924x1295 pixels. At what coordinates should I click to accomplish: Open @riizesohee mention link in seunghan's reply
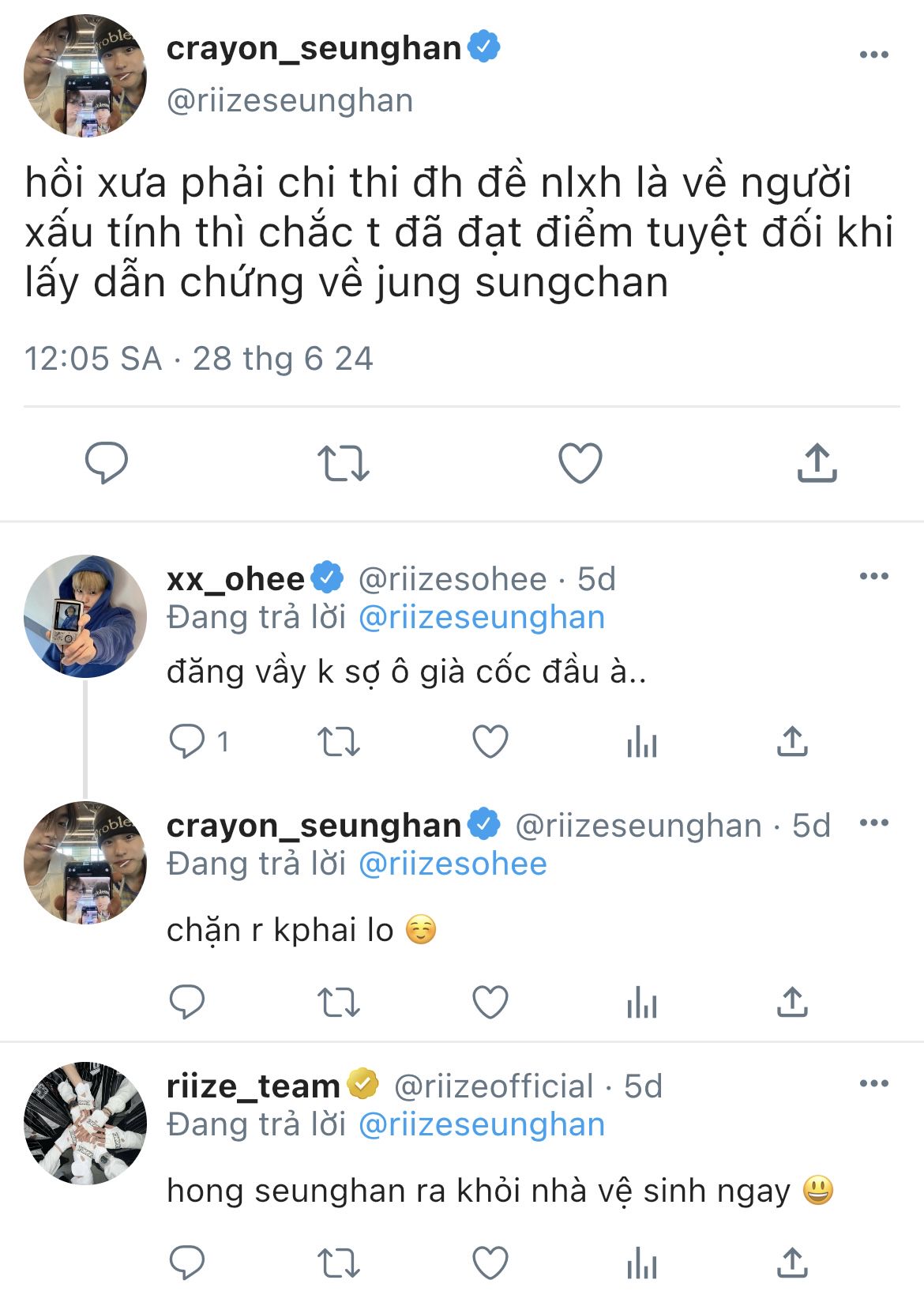[x=453, y=864]
